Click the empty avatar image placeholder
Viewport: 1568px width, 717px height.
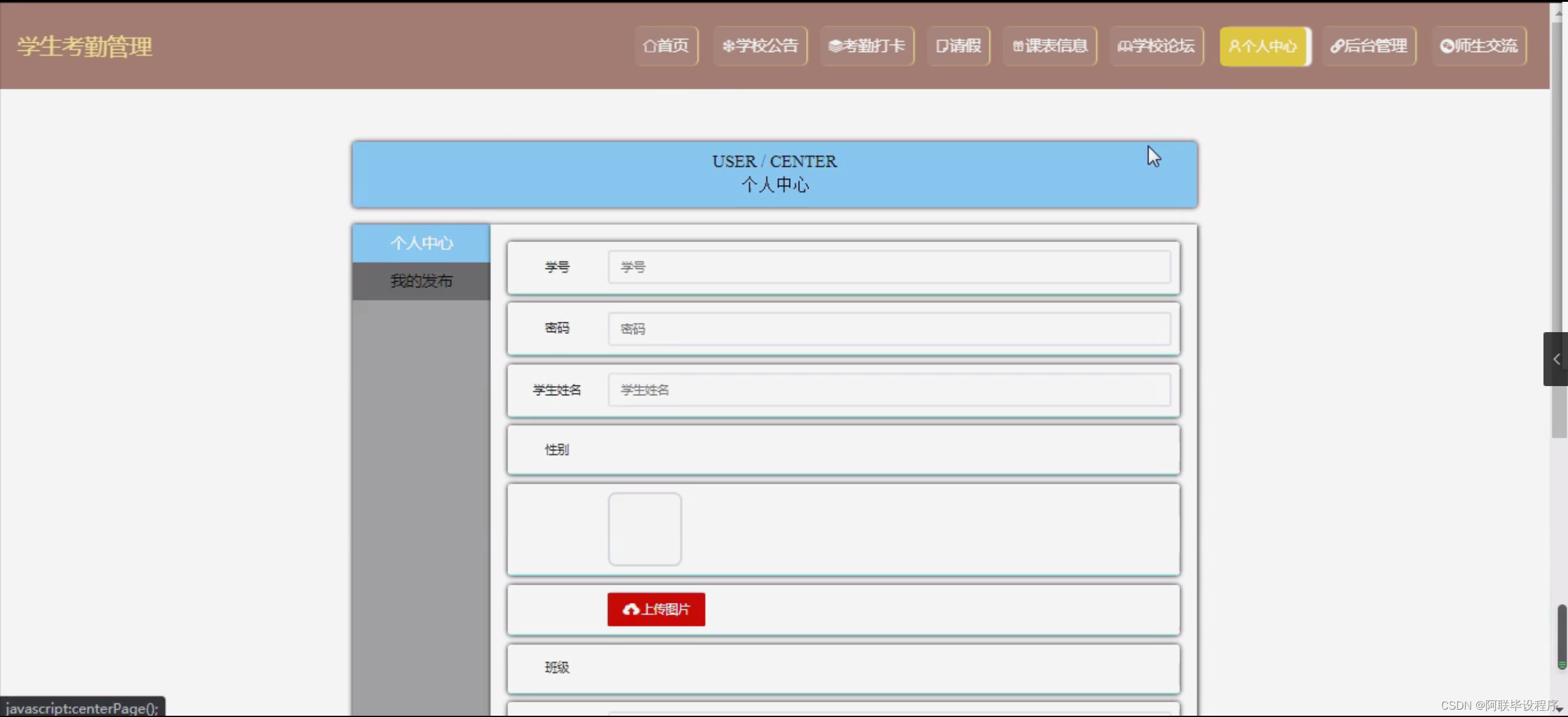click(644, 528)
